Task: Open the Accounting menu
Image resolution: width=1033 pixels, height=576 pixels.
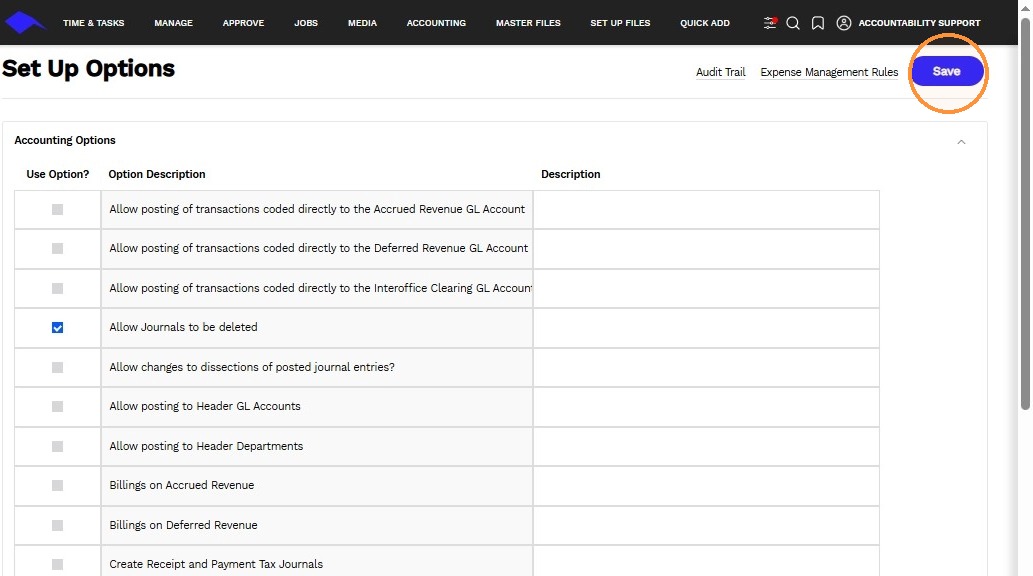Action: 436,22
